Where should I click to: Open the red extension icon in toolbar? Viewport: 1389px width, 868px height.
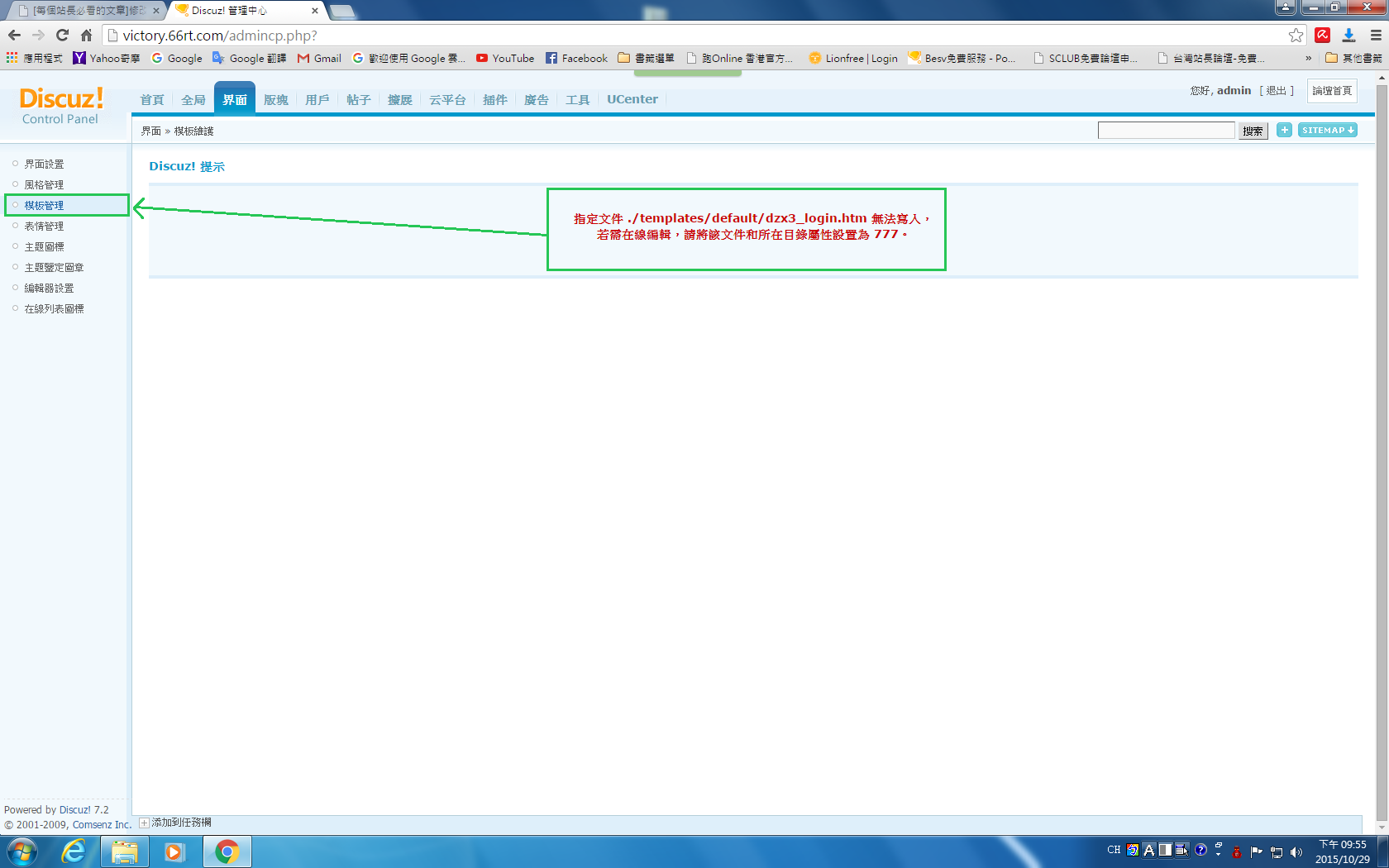1323,35
